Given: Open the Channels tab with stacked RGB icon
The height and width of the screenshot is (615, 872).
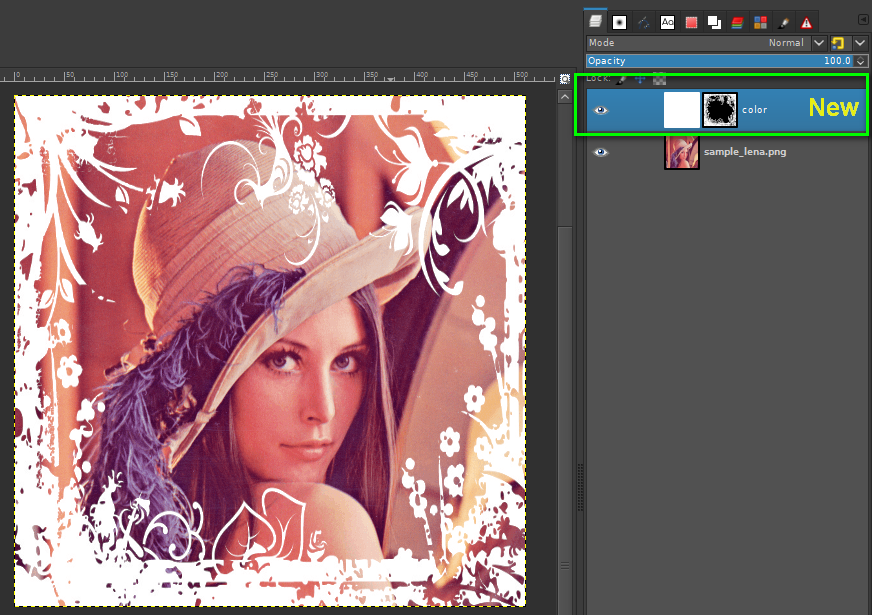Looking at the screenshot, I should point(737,22).
